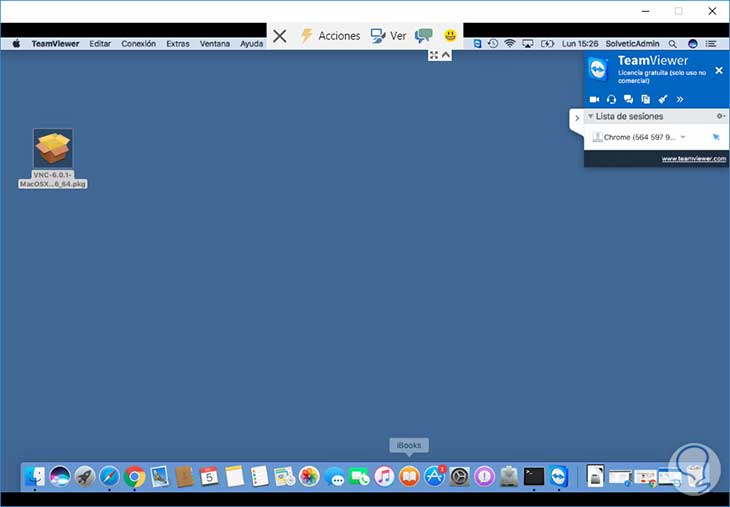Viewport: 730px width, 507px height.
Task: Launch Siri from the Dock
Action: (x=60, y=476)
